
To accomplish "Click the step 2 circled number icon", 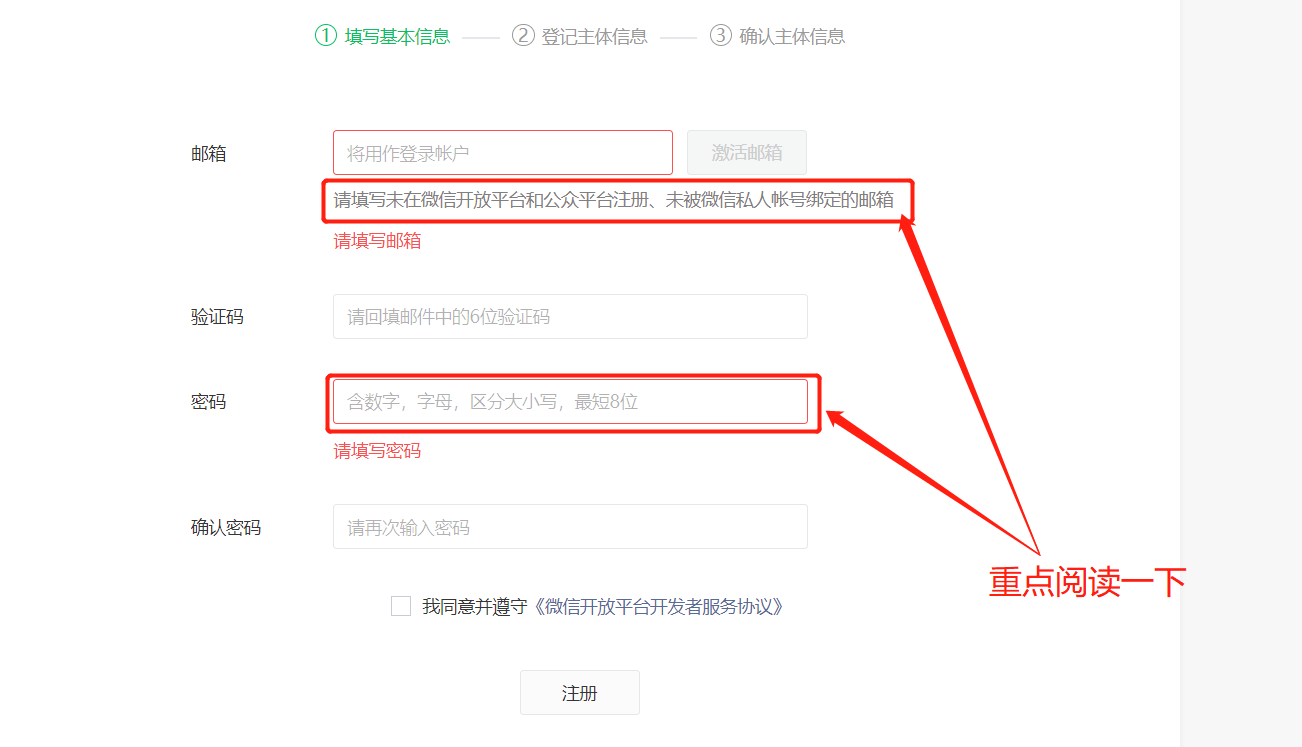I will tap(523, 36).
